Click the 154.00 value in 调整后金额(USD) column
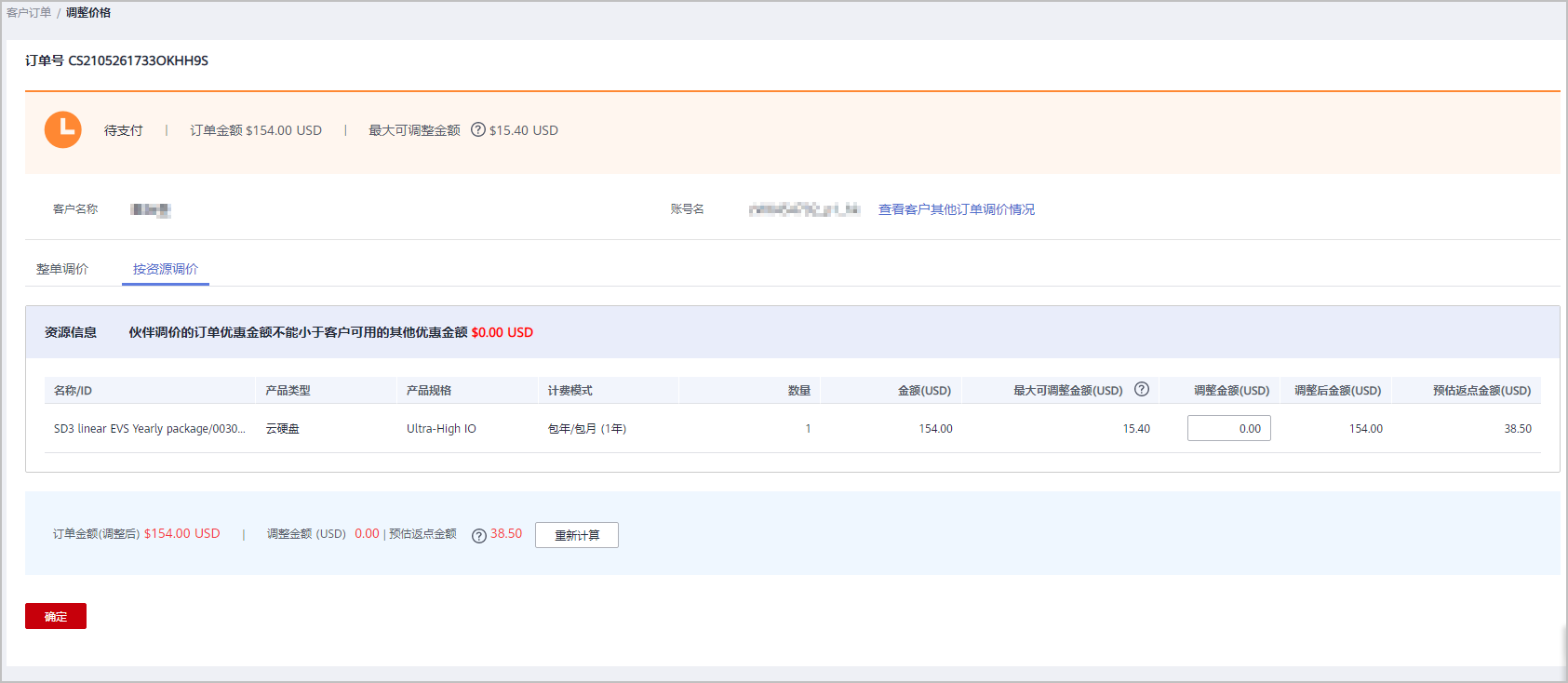 click(1366, 429)
